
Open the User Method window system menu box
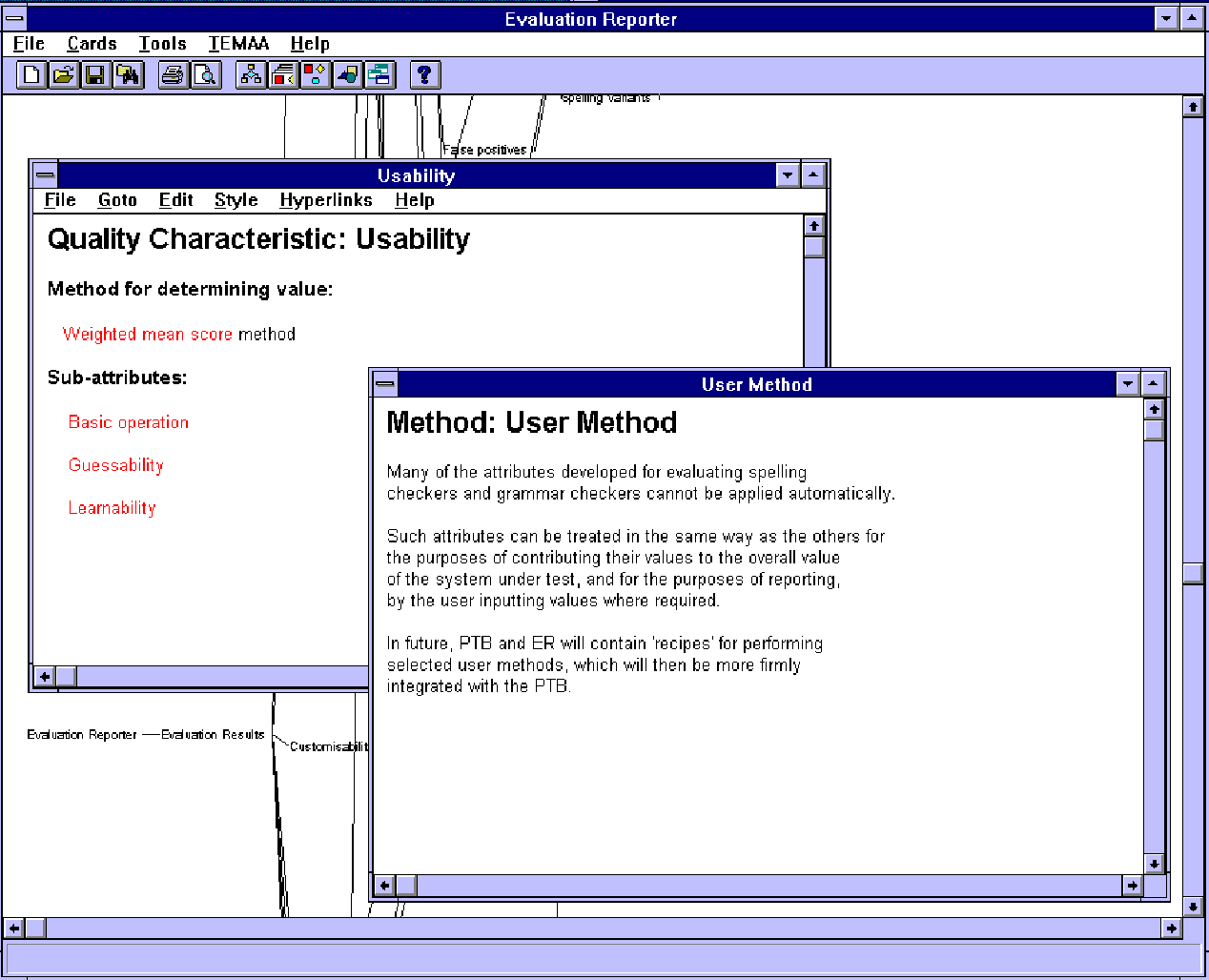pos(385,384)
